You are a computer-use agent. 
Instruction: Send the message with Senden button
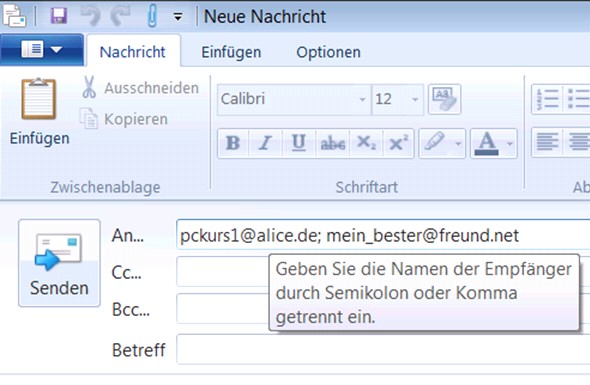59,263
